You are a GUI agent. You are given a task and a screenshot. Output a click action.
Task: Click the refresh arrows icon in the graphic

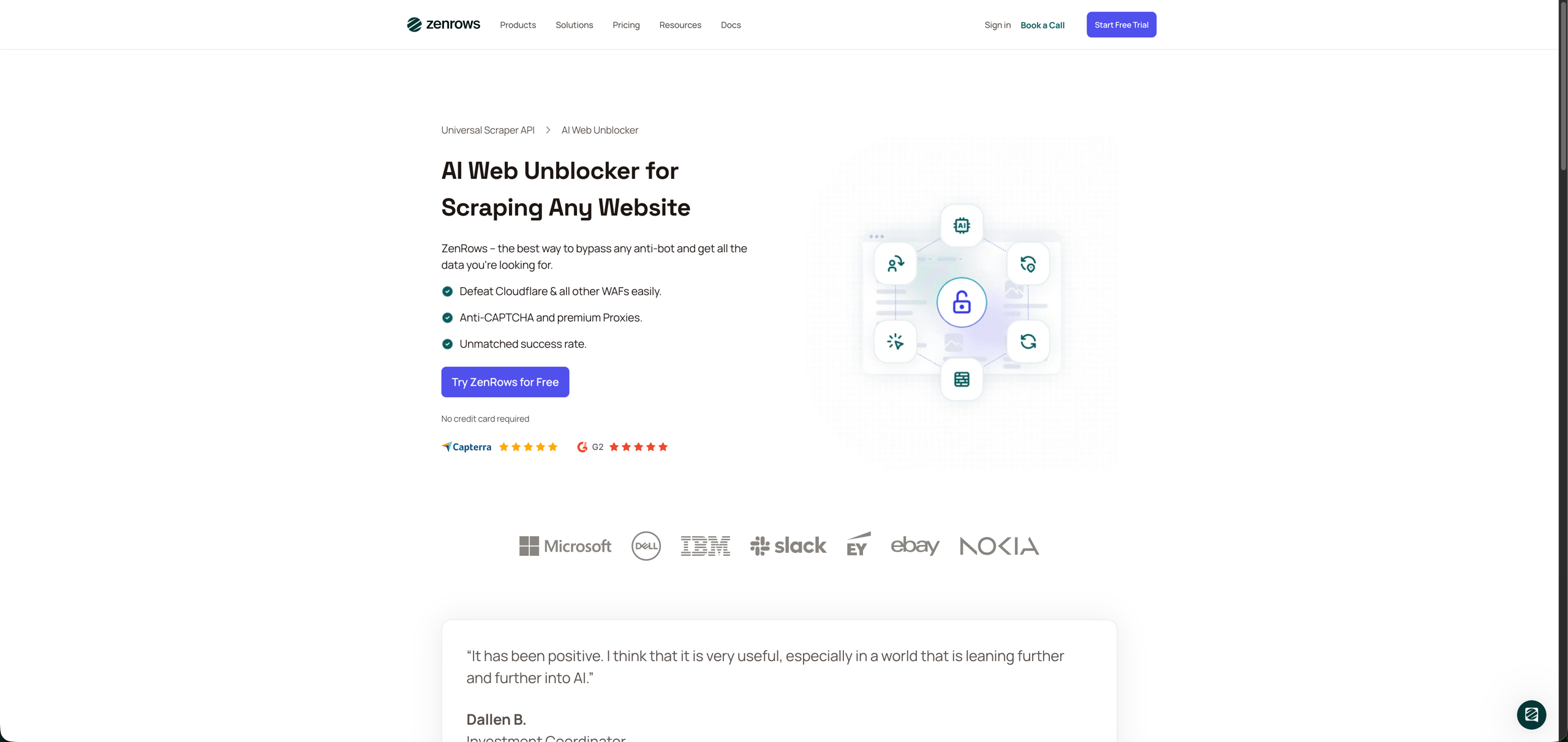click(1028, 342)
